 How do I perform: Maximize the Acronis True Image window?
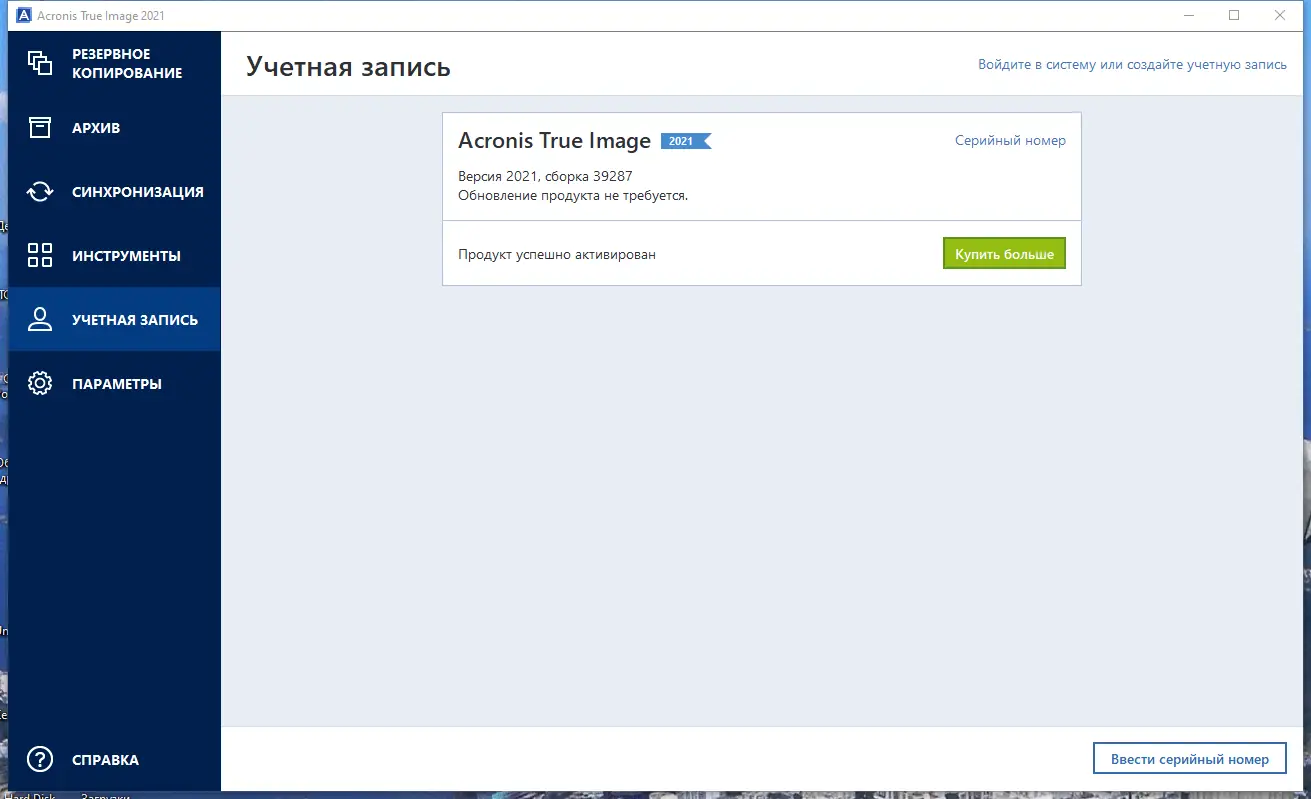1234,15
